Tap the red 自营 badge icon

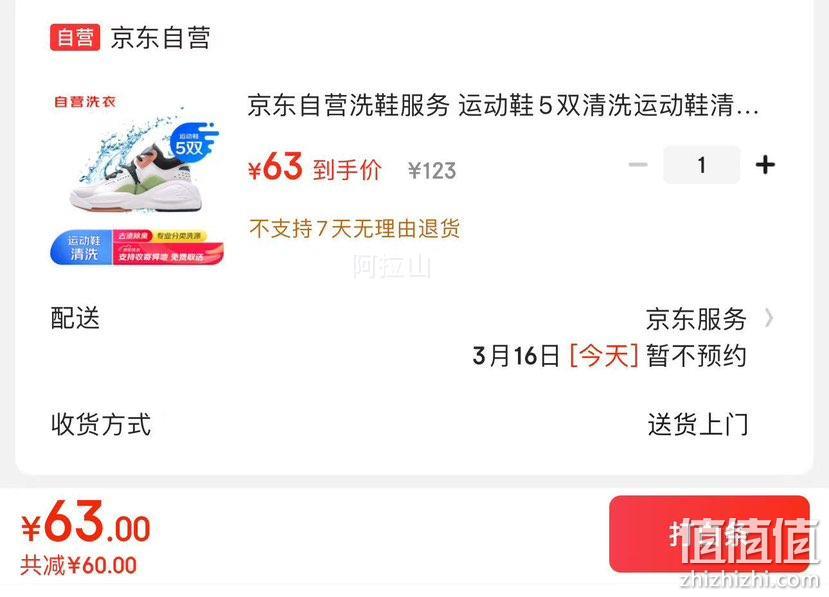click(x=75, y=38)
